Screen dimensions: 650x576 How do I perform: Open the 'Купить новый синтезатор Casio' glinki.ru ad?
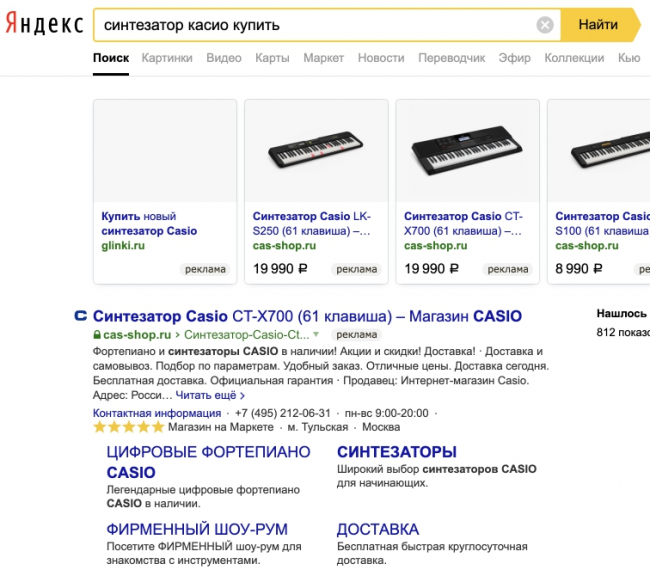149,223
